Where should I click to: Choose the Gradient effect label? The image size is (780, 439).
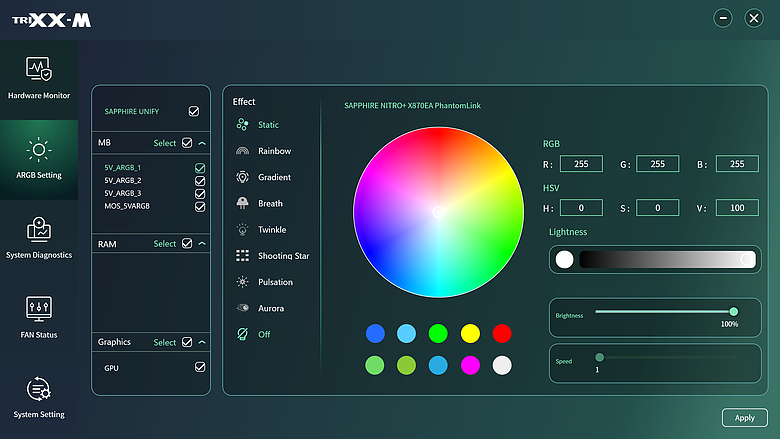(274, 177)
